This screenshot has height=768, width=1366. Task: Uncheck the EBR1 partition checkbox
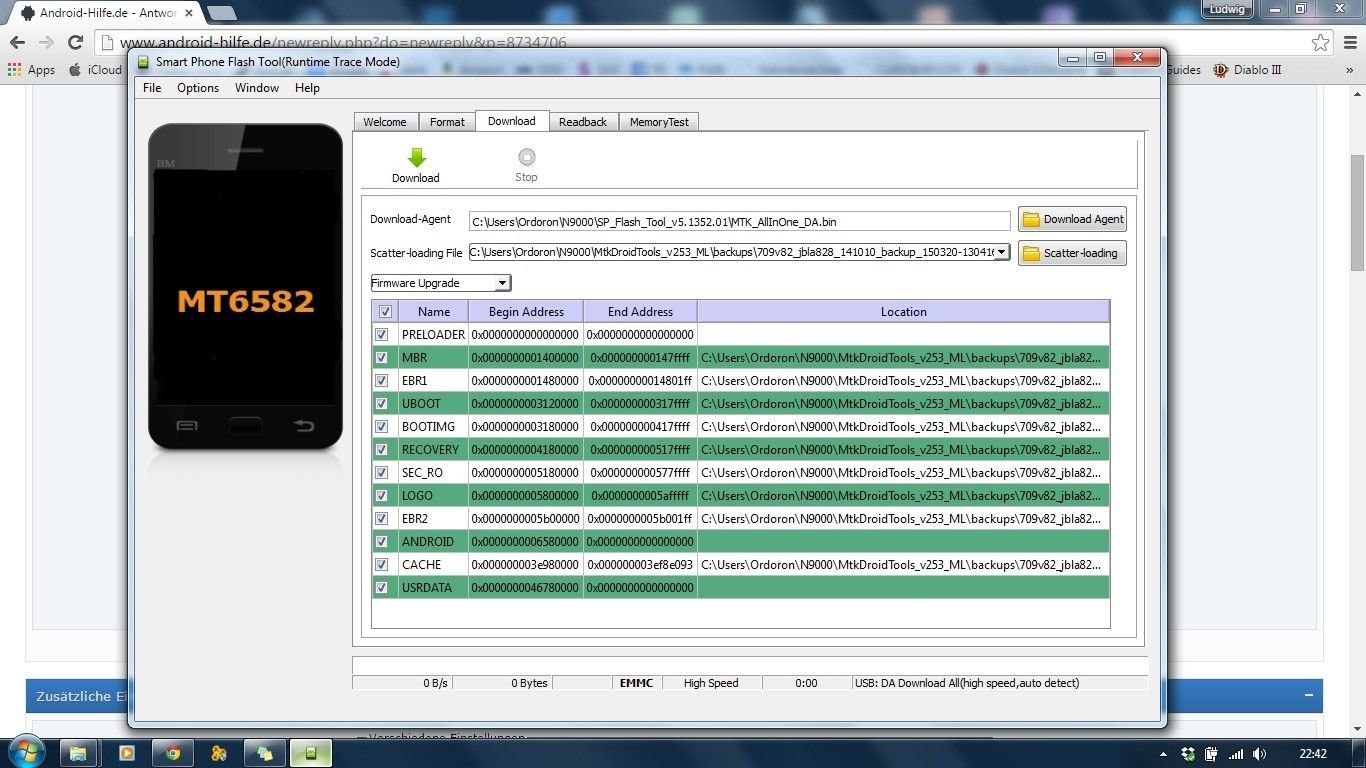(x=381, y=381)
